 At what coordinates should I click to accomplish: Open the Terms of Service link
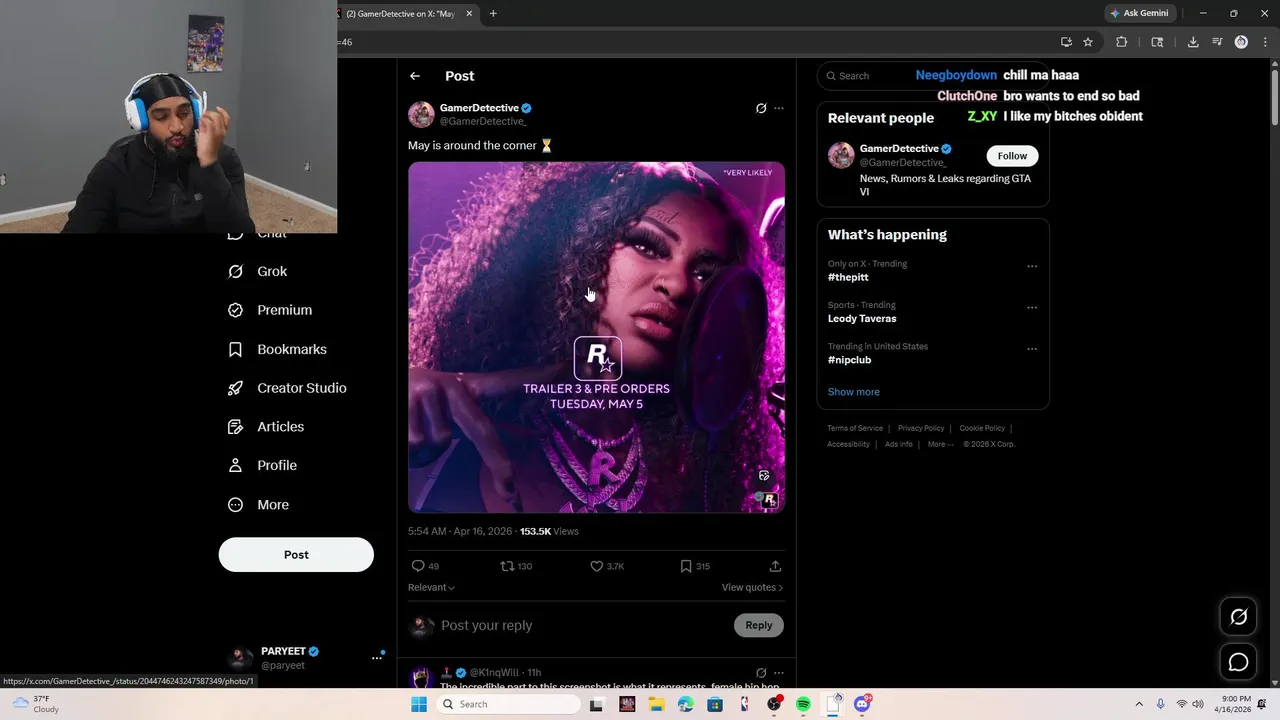855,428
